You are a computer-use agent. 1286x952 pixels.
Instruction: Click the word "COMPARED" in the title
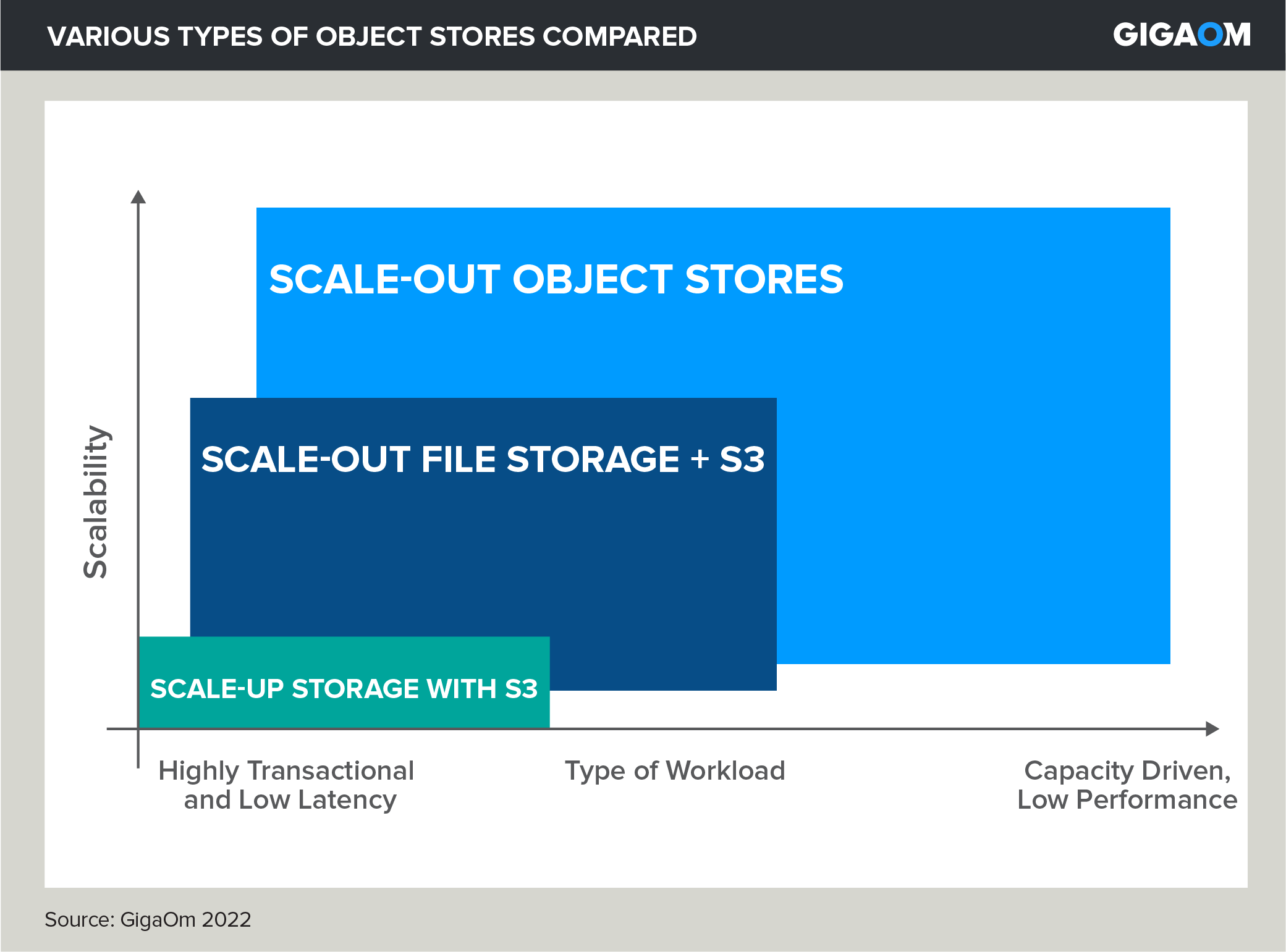coord(619,36)
